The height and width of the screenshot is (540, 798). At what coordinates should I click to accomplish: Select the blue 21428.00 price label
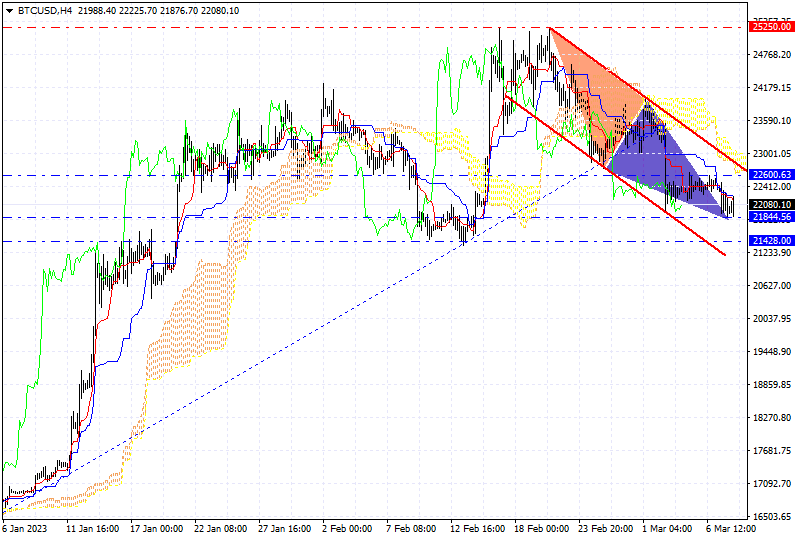[x=772, y=241]
